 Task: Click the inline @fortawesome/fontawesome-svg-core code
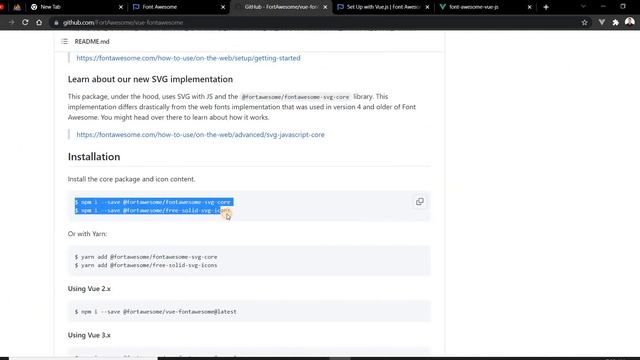tap(295, 97)
